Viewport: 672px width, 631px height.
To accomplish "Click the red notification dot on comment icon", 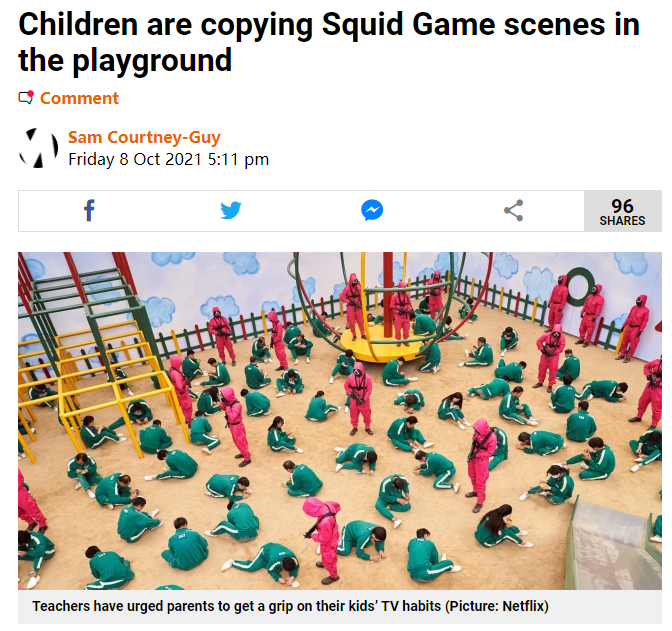I will tap(30, 94).
